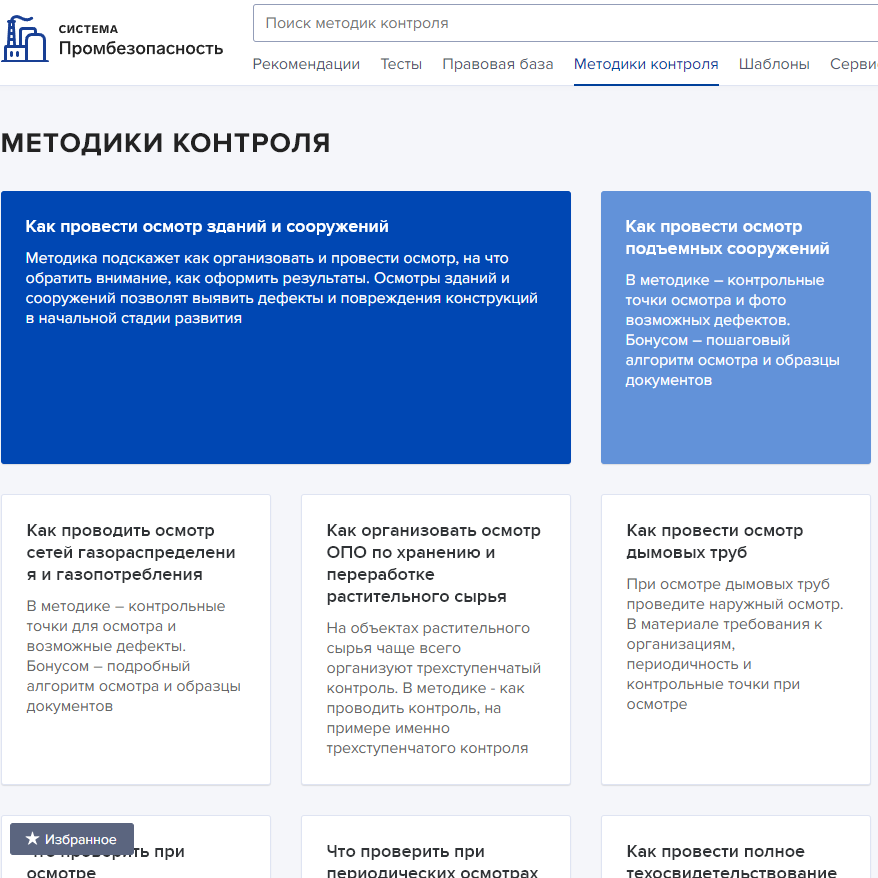
Task: Switch to the Тесты tab
Action: tap(401, 64)
